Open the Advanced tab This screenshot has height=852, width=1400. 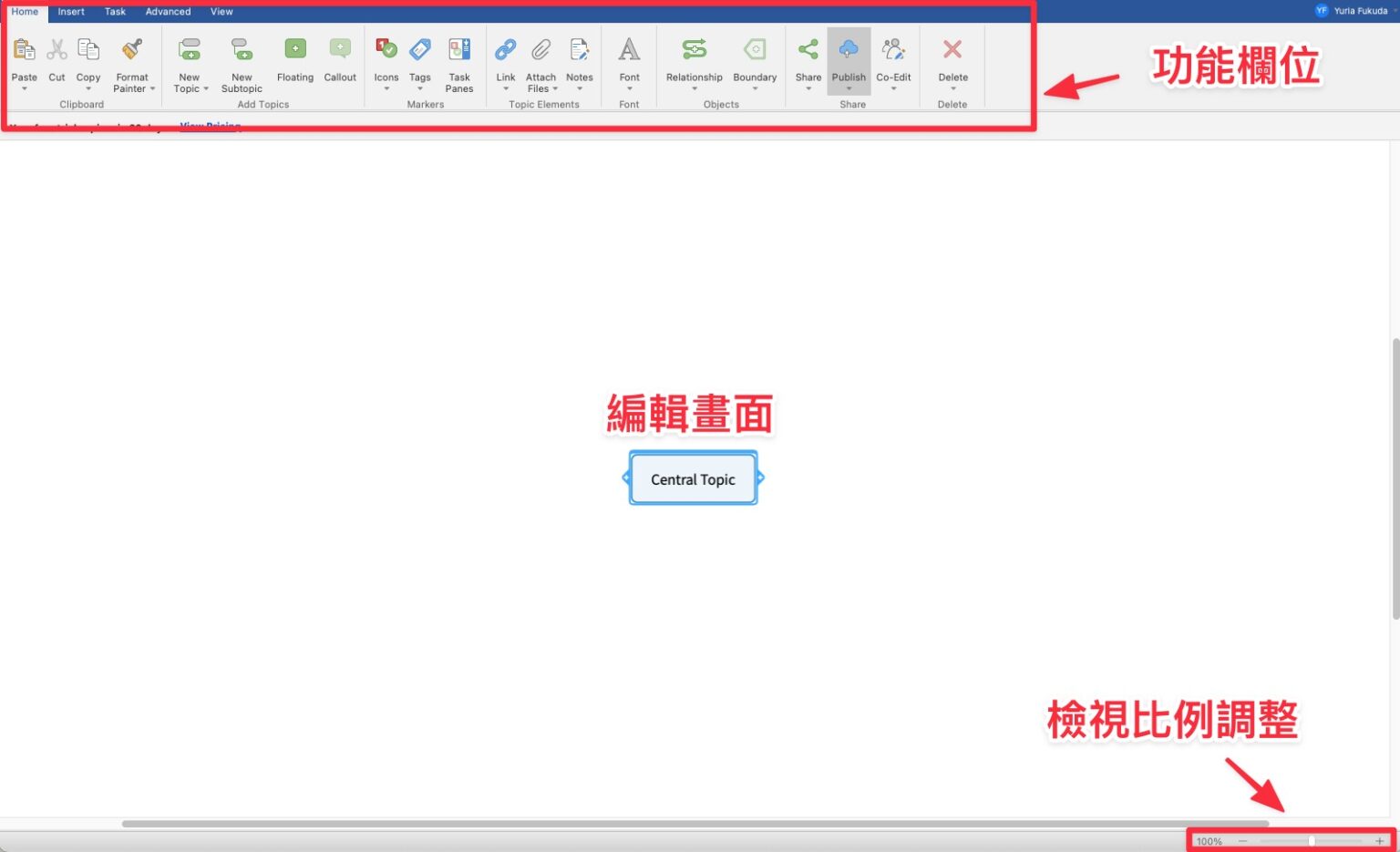168,12
